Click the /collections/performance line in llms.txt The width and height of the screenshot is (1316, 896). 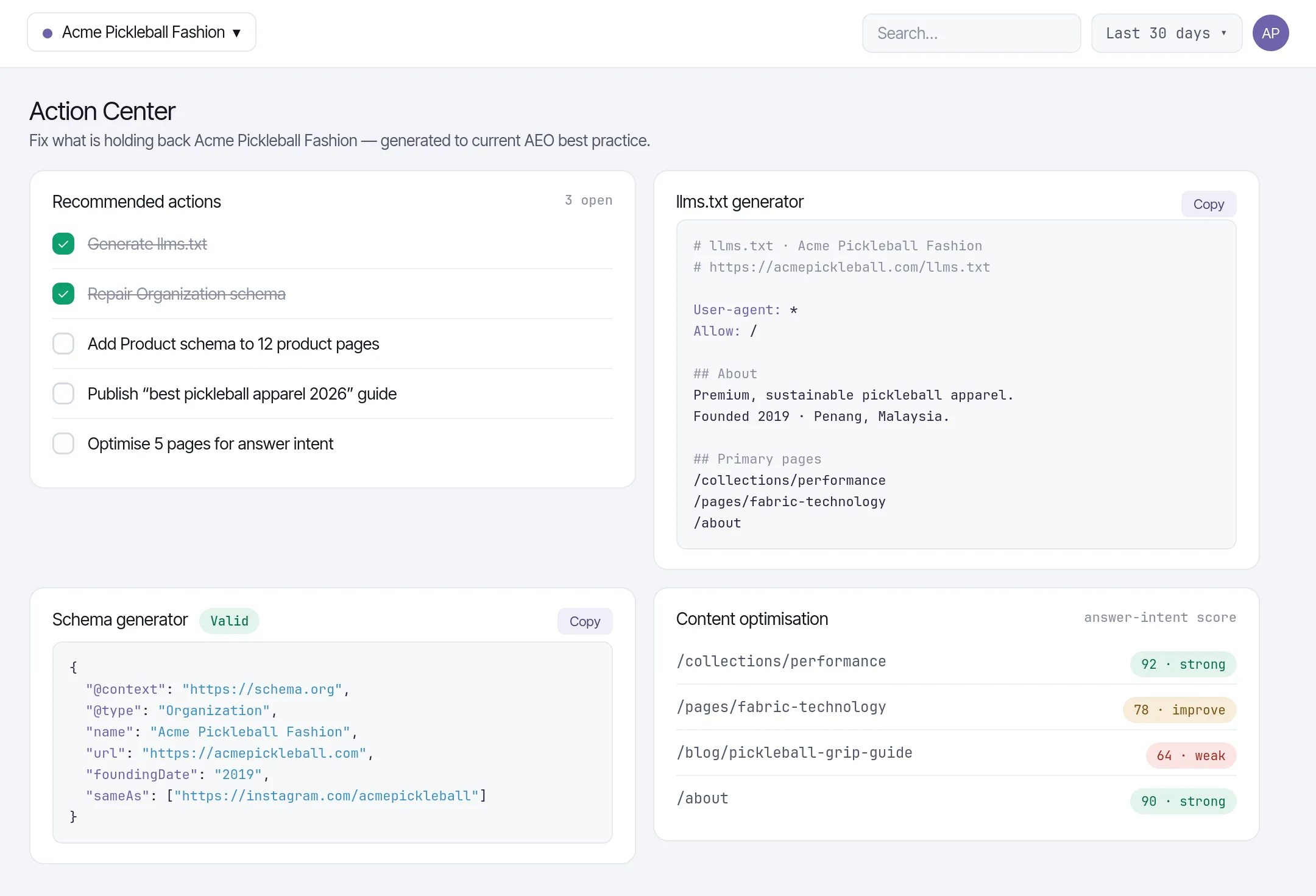(x=790, y=480)
